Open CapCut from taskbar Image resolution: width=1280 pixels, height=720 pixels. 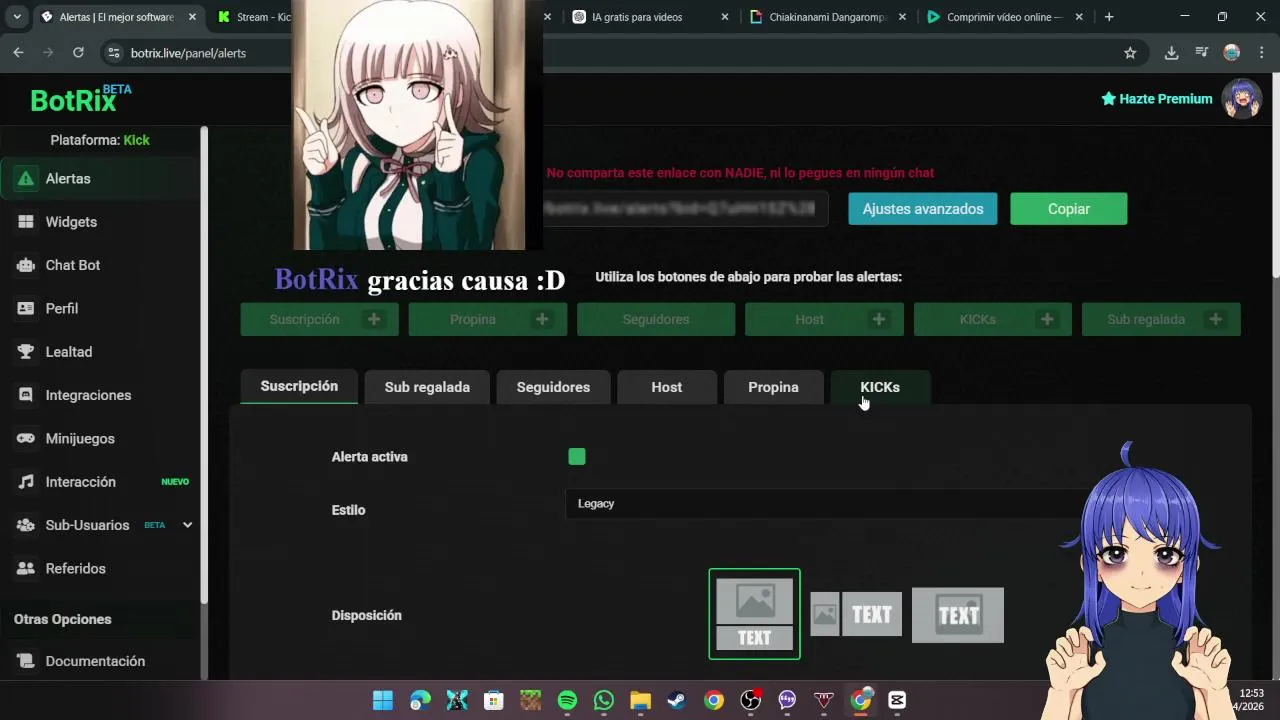pos(897,700)
